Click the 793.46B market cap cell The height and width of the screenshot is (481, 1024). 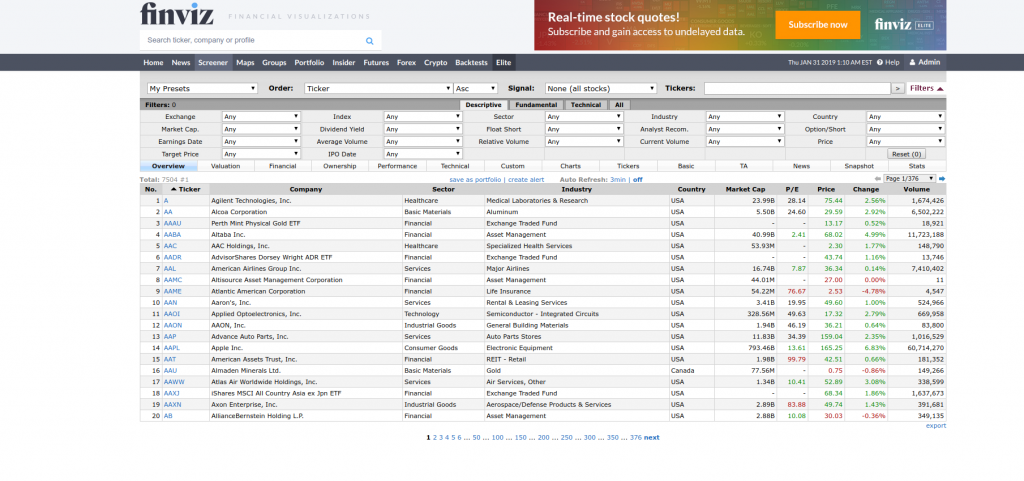745,348
